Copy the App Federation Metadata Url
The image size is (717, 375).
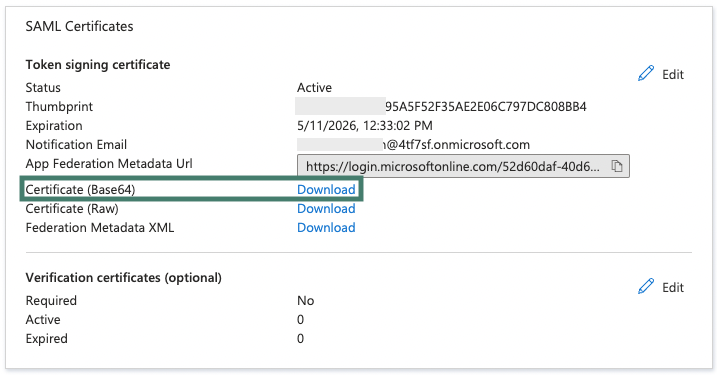click(x=617, y=166)
